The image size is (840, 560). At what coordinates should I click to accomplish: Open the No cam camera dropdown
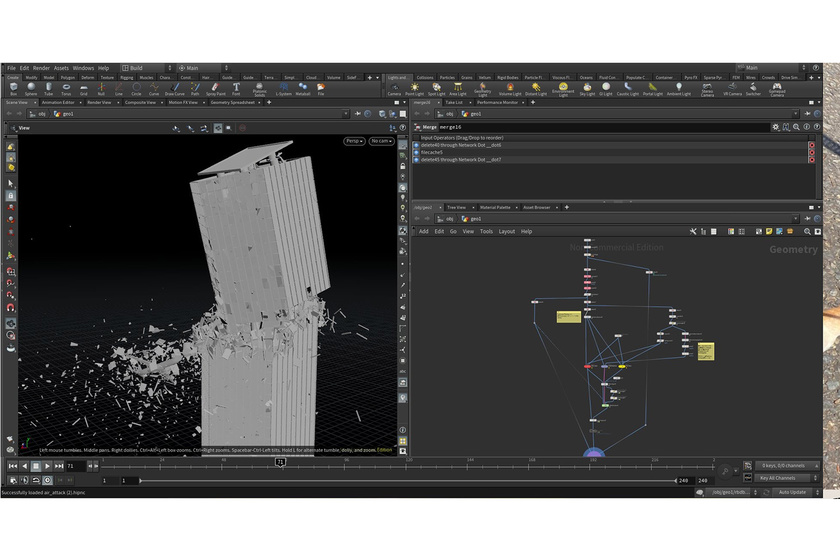[x=381, y=141]
